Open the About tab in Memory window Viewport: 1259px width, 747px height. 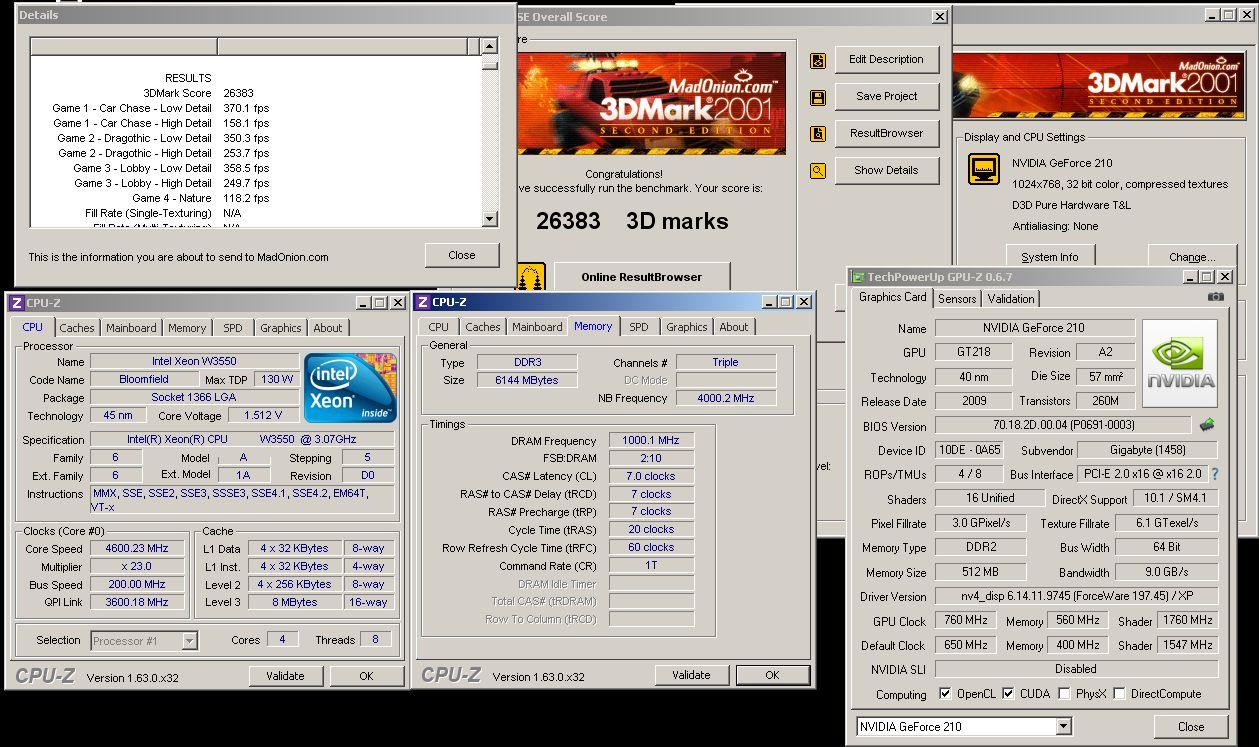coord(734,327)
